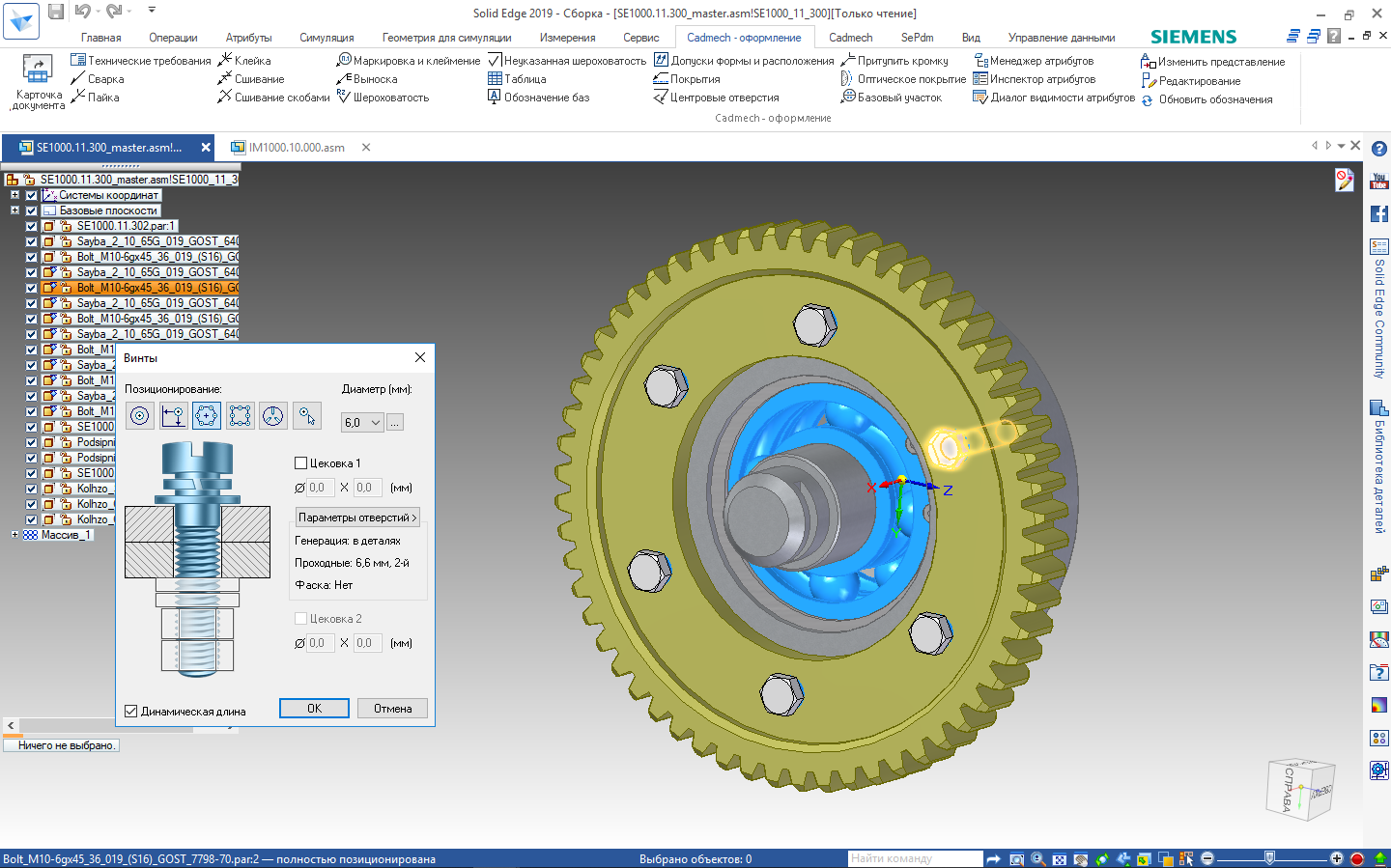Enable the Цековка 1 checkbox
The height and width of the screenshot is (868, 1391).
click(x=301, y=463)
